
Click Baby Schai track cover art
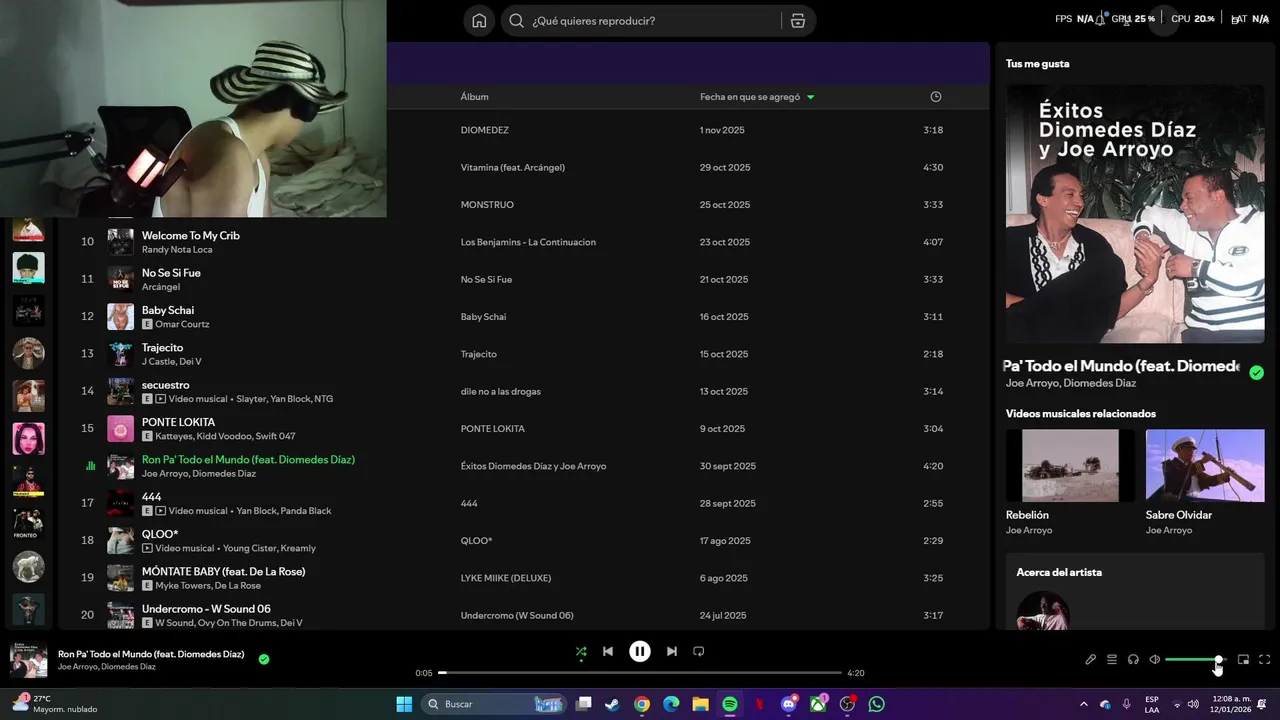120,317
